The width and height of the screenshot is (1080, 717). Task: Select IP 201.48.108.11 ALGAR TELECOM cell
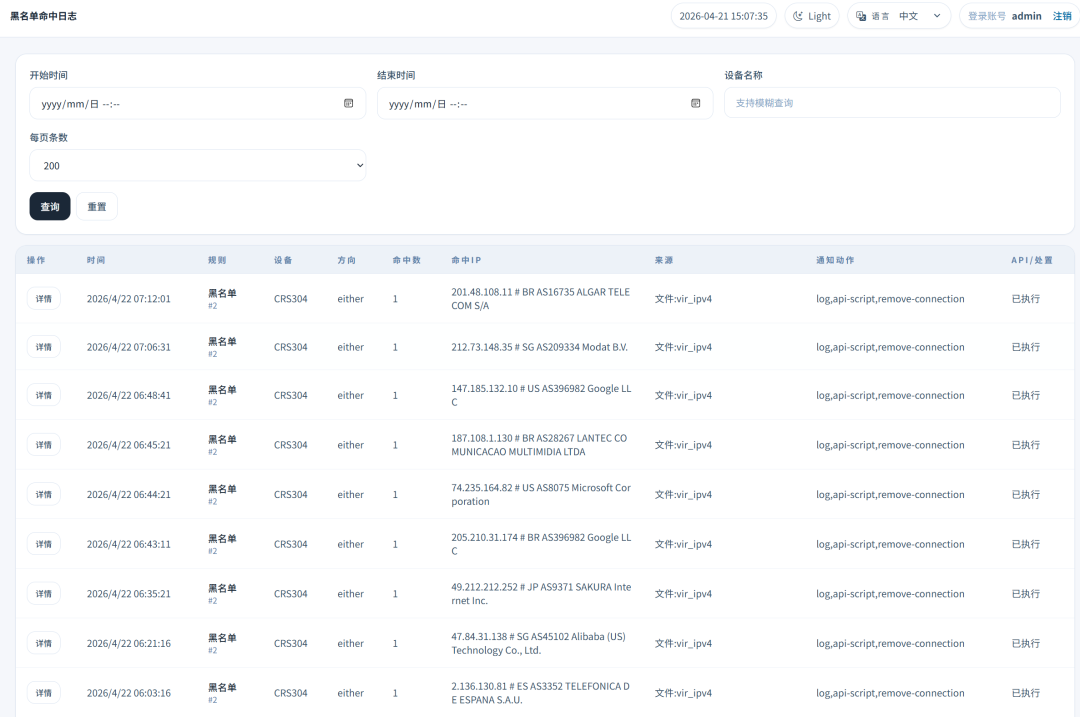(x=541, y=298)
